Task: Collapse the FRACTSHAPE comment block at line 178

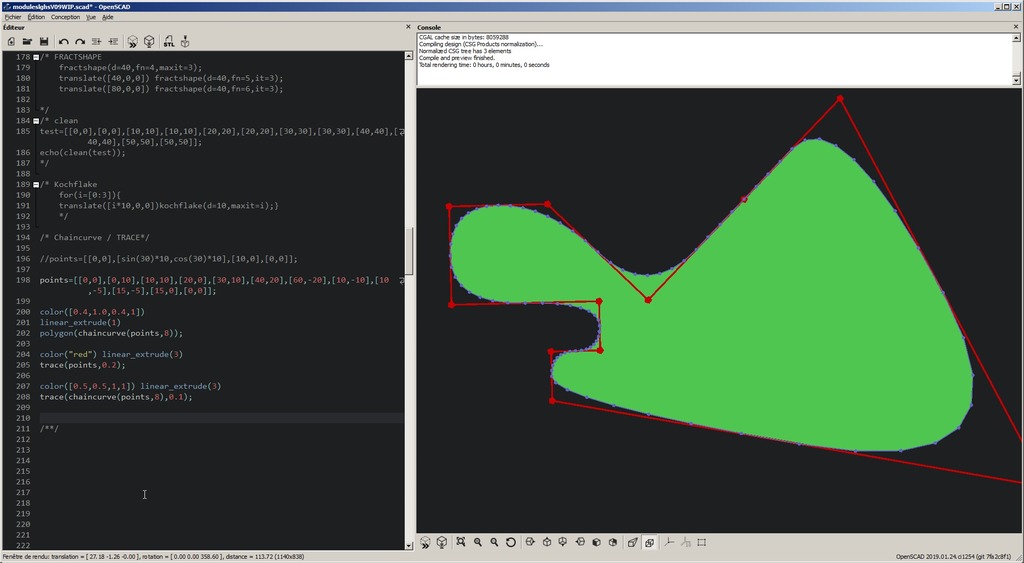Action: click(x=36, y=57)
